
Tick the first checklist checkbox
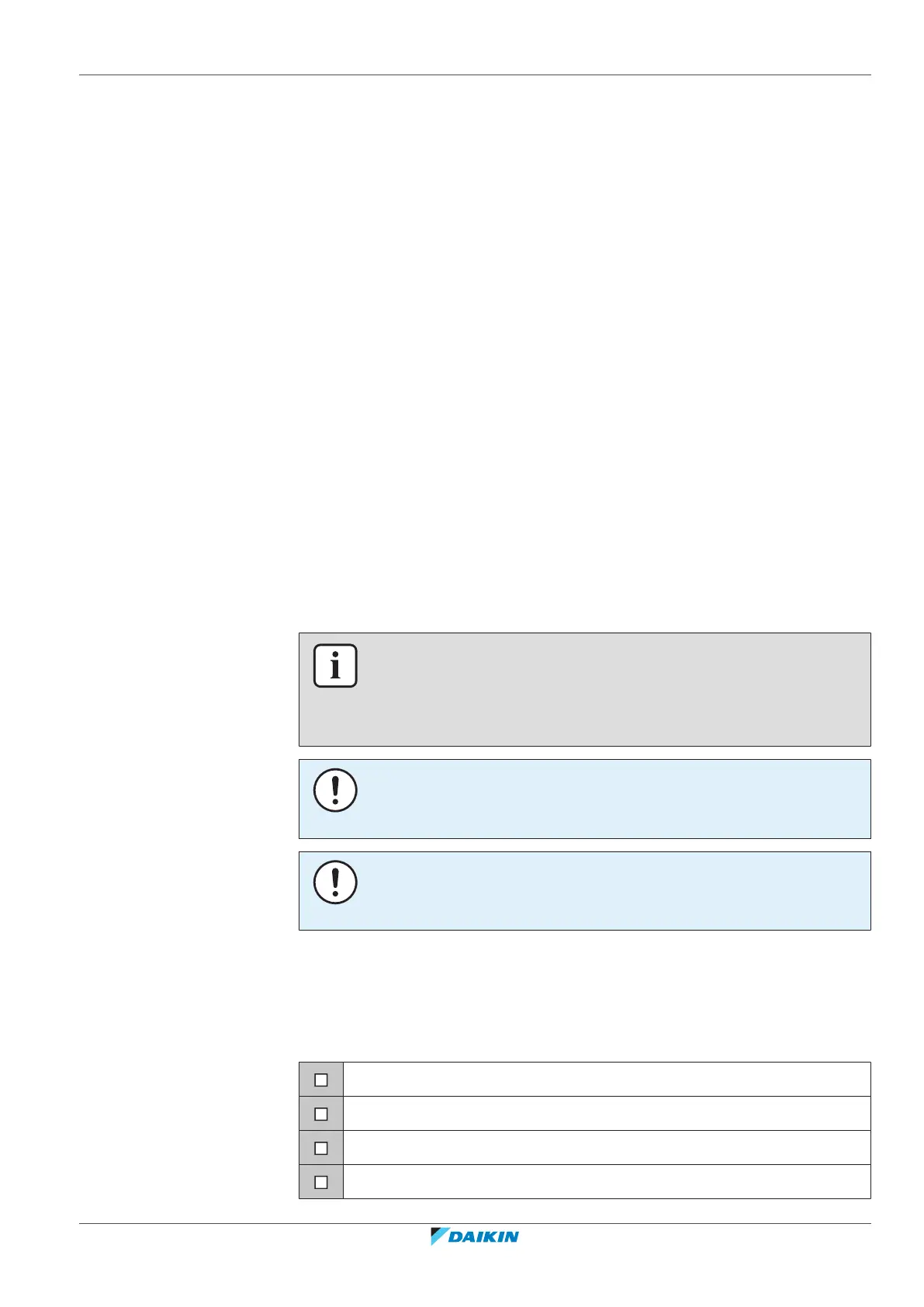pos(321,1080)
